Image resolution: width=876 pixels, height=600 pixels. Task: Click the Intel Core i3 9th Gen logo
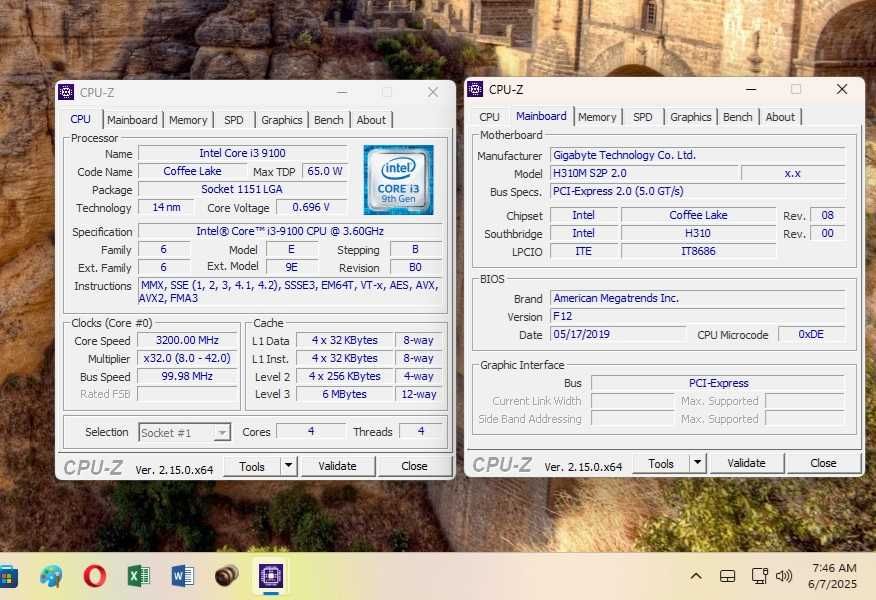[398, 180]
